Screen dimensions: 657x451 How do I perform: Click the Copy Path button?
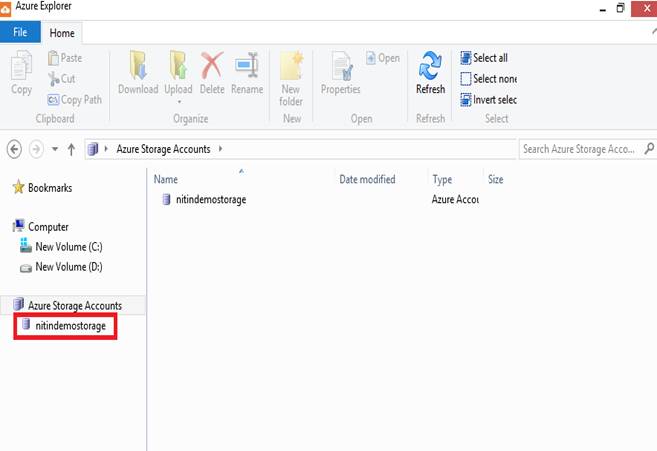tap(75, 100)
